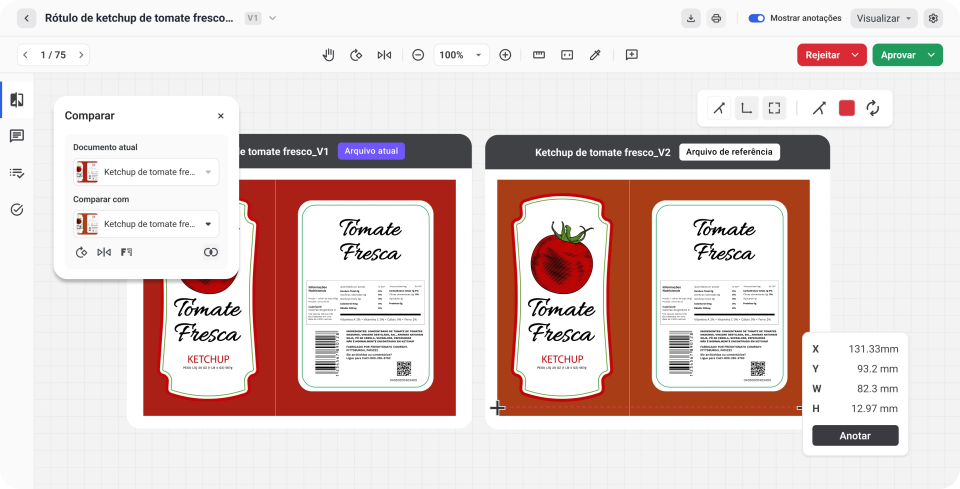Select the pan hand tool

(328, 55)
